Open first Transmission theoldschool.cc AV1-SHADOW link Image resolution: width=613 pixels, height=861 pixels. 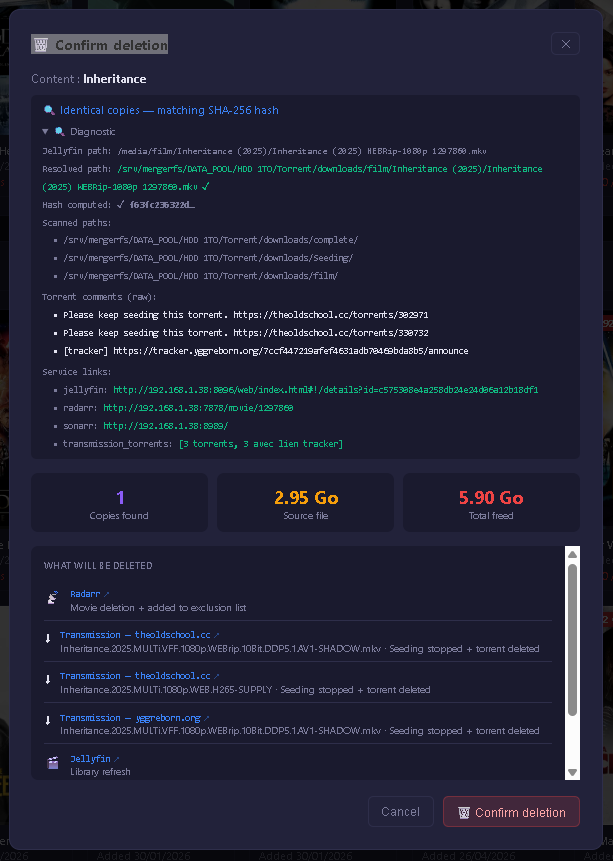pos(140,635)
